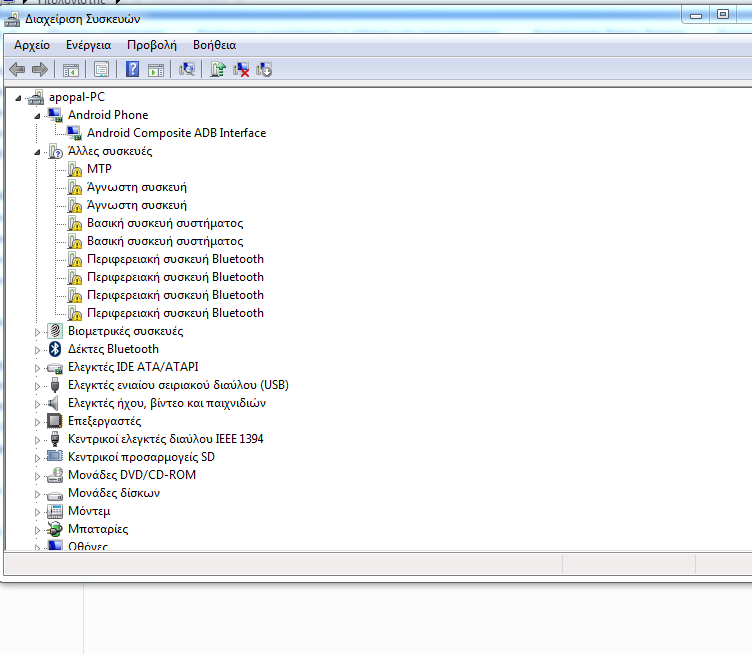Open the Προβολή menu
This screenshot has height=654, width=752.
pyautogui.click(x=151, y=45)
